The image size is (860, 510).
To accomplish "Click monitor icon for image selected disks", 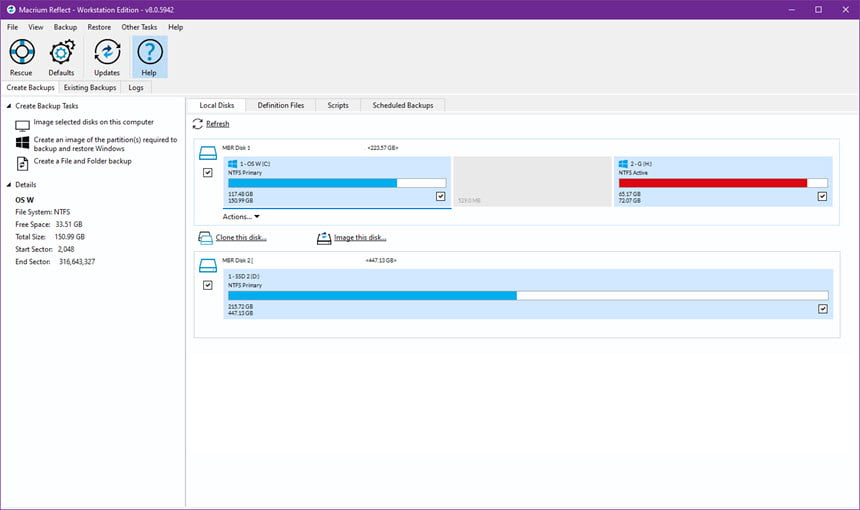I will (x=22, y=126).
